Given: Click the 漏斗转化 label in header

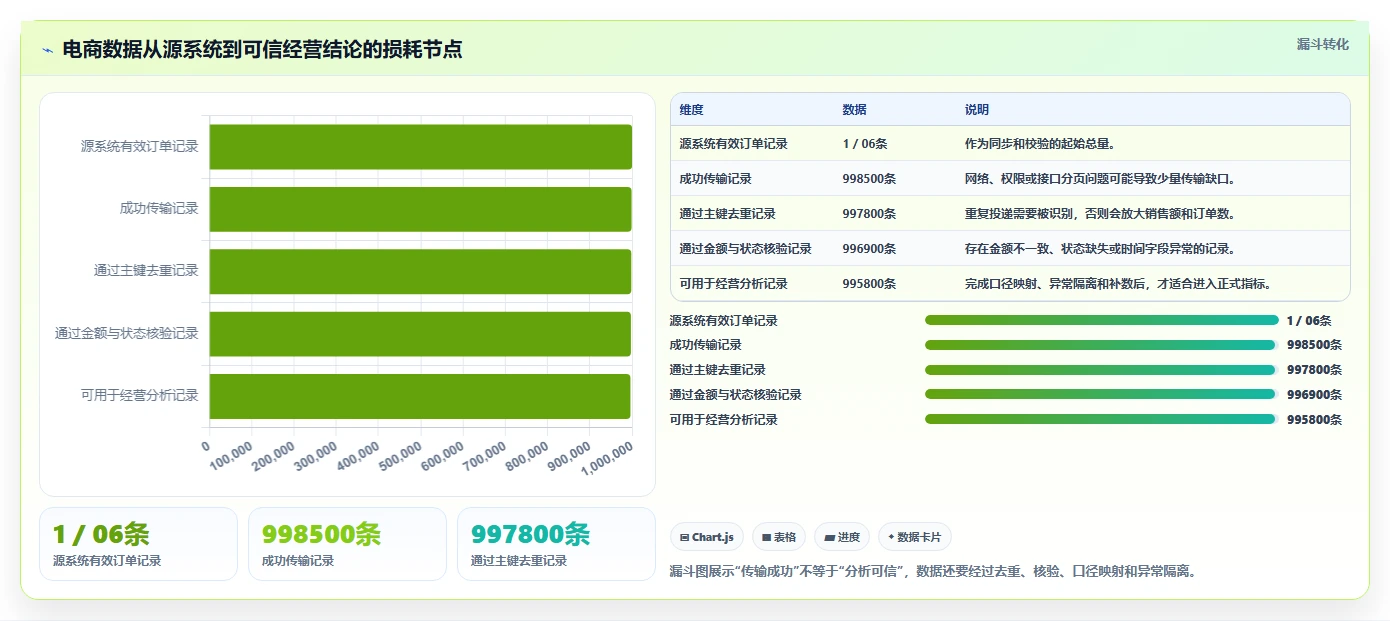Looking at the screenshot, I should coord(1322,45).
